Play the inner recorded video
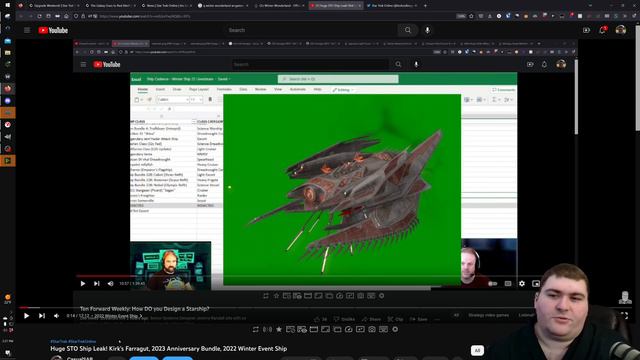The height and width of the screenshot is (360, 640). pyautogui.click(x=83, y=283)
